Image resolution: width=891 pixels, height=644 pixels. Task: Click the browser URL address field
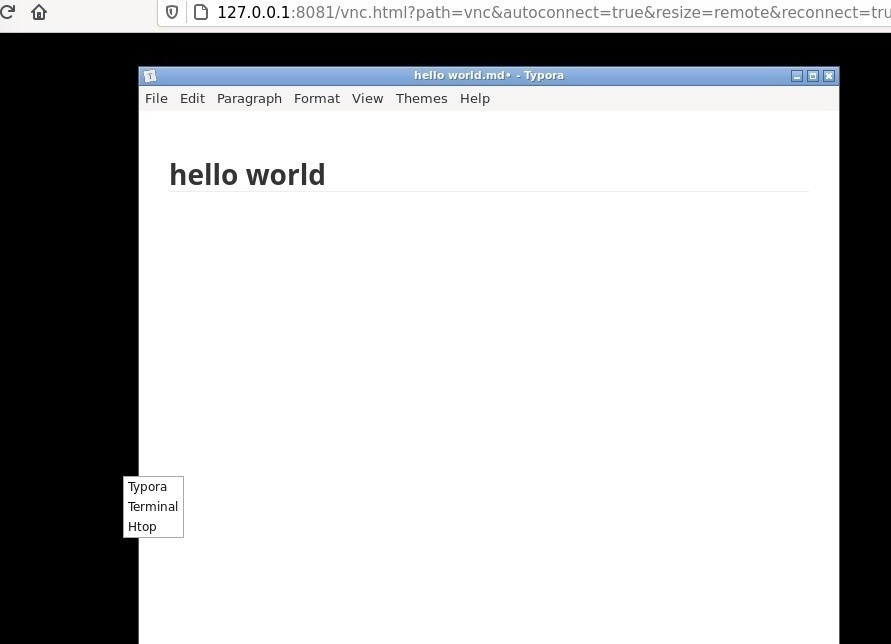click(x=524, y=12)
